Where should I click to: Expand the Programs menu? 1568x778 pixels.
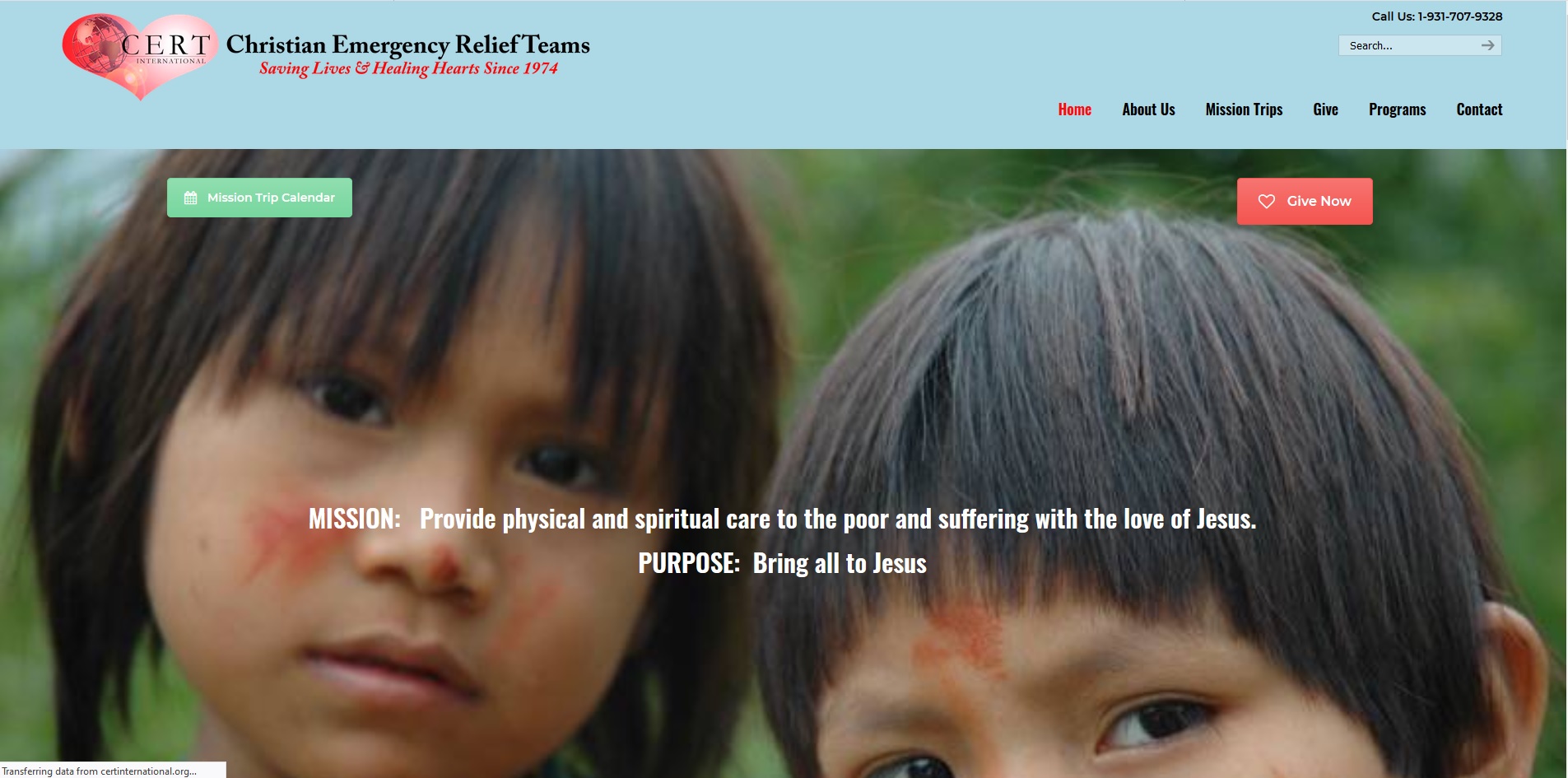(1397, 109)
